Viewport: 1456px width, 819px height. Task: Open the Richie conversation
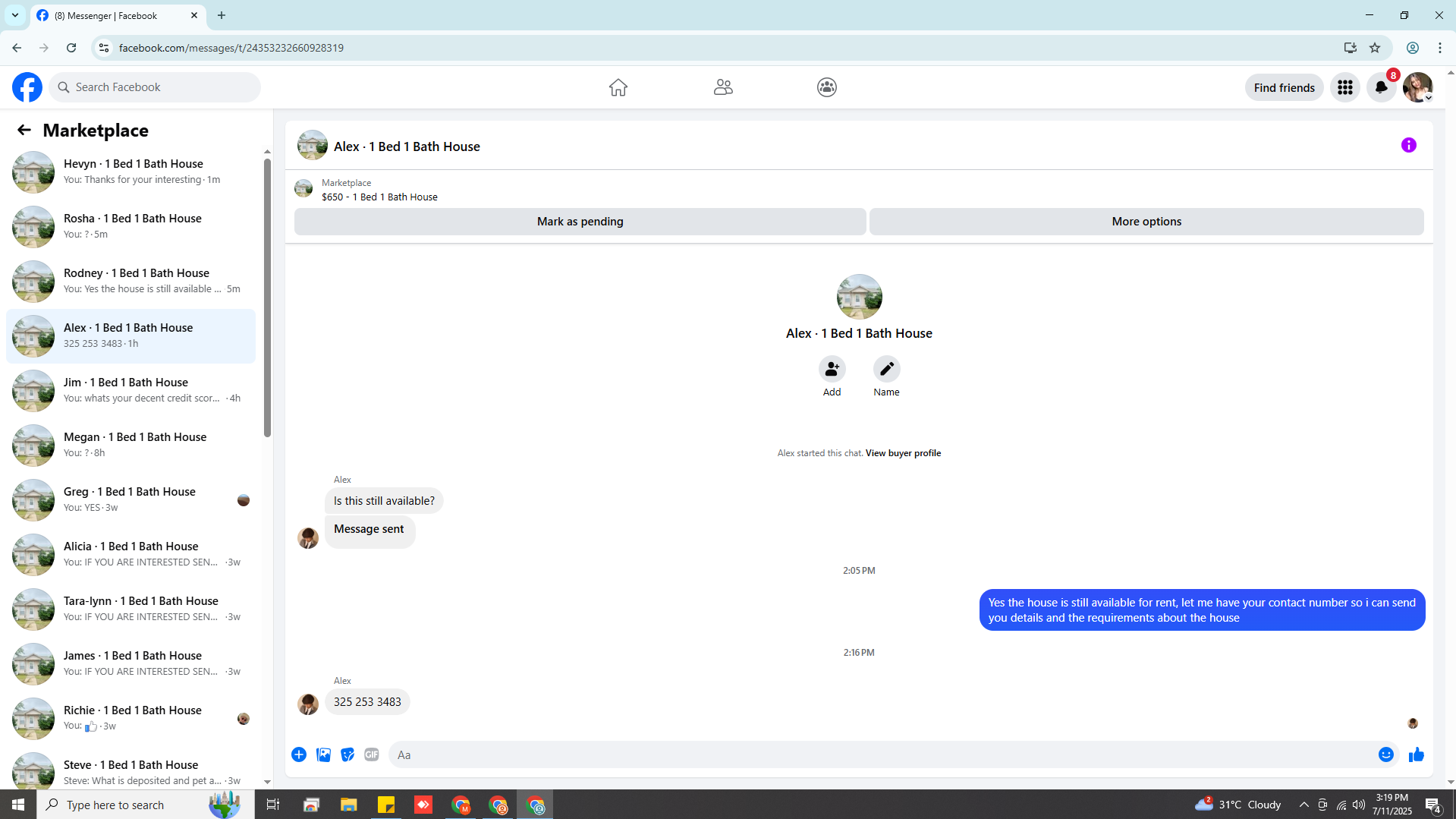coord(131,719)
